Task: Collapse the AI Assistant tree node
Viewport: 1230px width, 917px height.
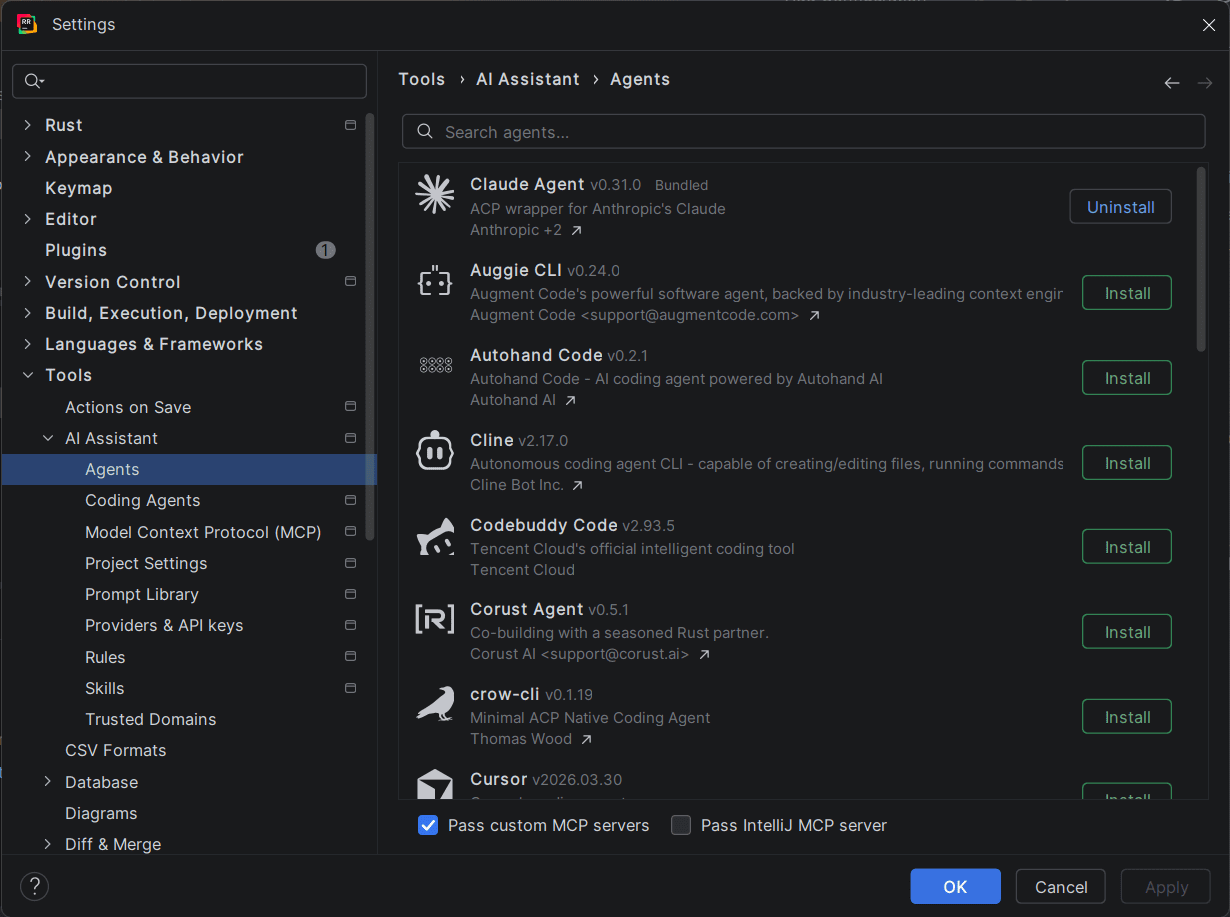Action: pyautogui.click(x=48, y=438)
